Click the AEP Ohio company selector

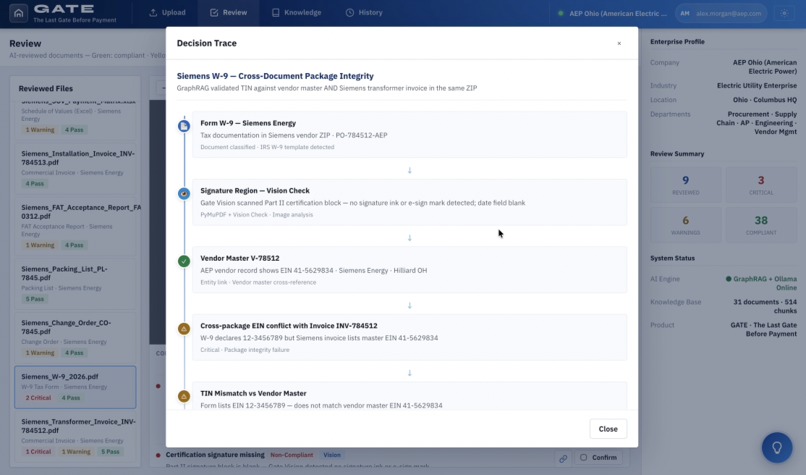[612, 13]
